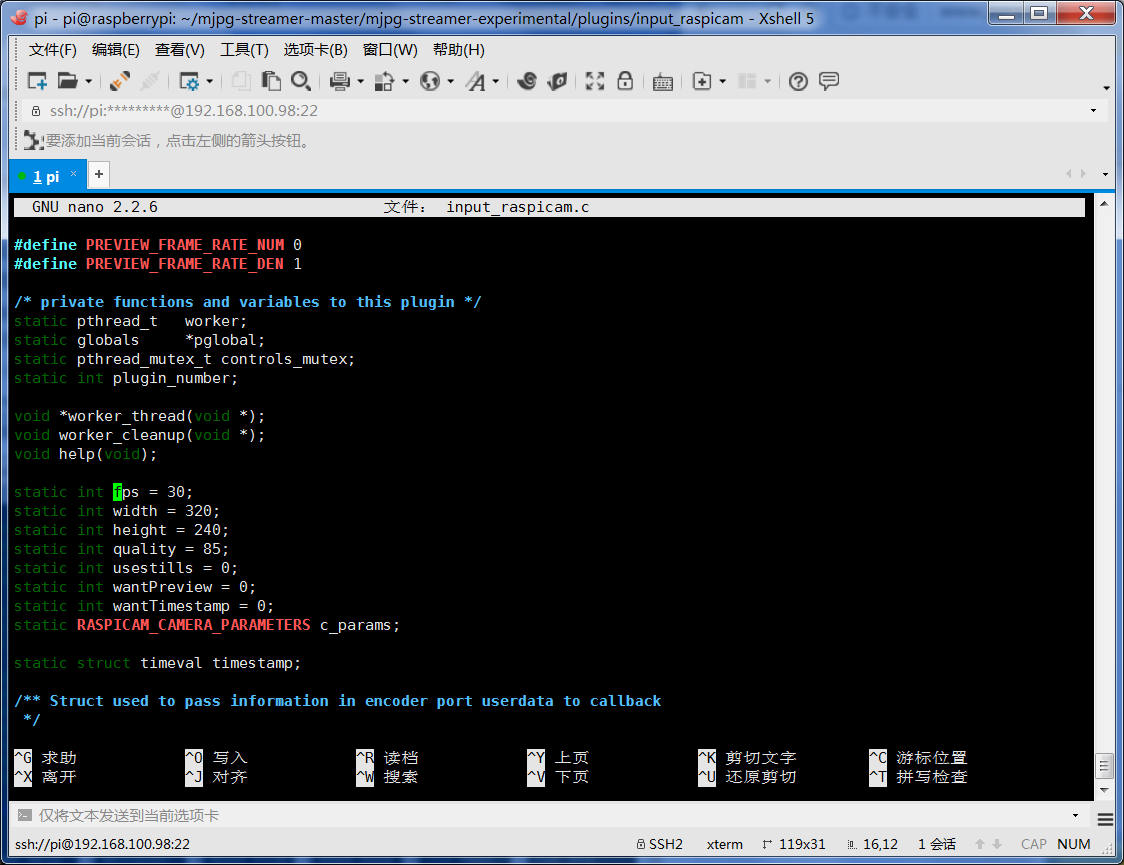The height and width of the screenshot is (865, 1124).
Task: Click terminal scrollbar down arrow
Action: [1105, 790]
